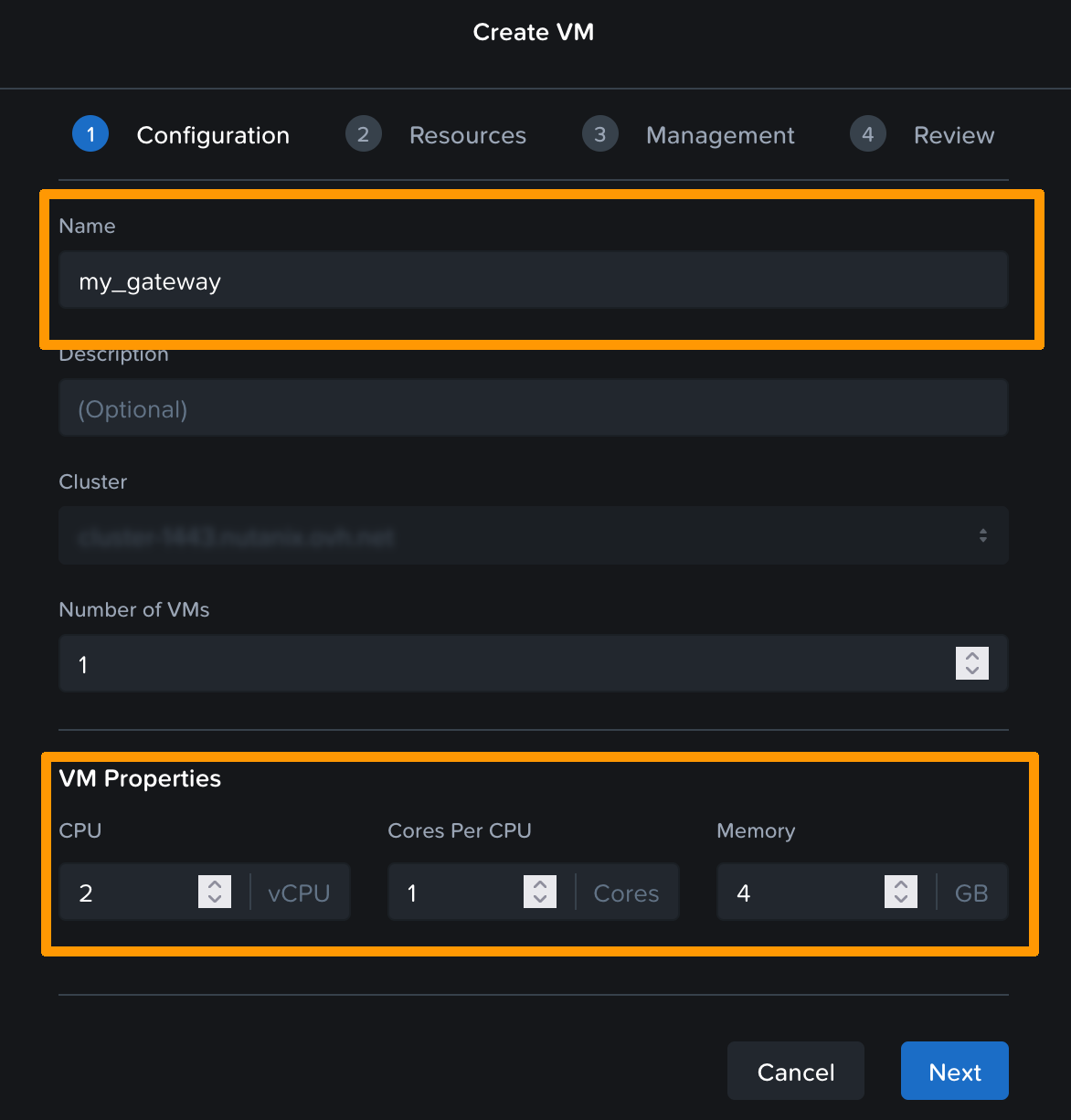Click the Create VM dialog title
This screenshot has height=1120, width=1071.
pyautogui.click(x=534, y=32)
